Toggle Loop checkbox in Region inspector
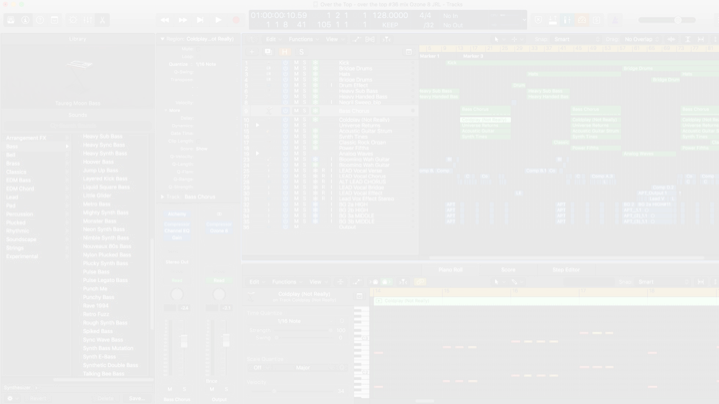This screenshot has height=404, width=719. (x=196, y=56)
